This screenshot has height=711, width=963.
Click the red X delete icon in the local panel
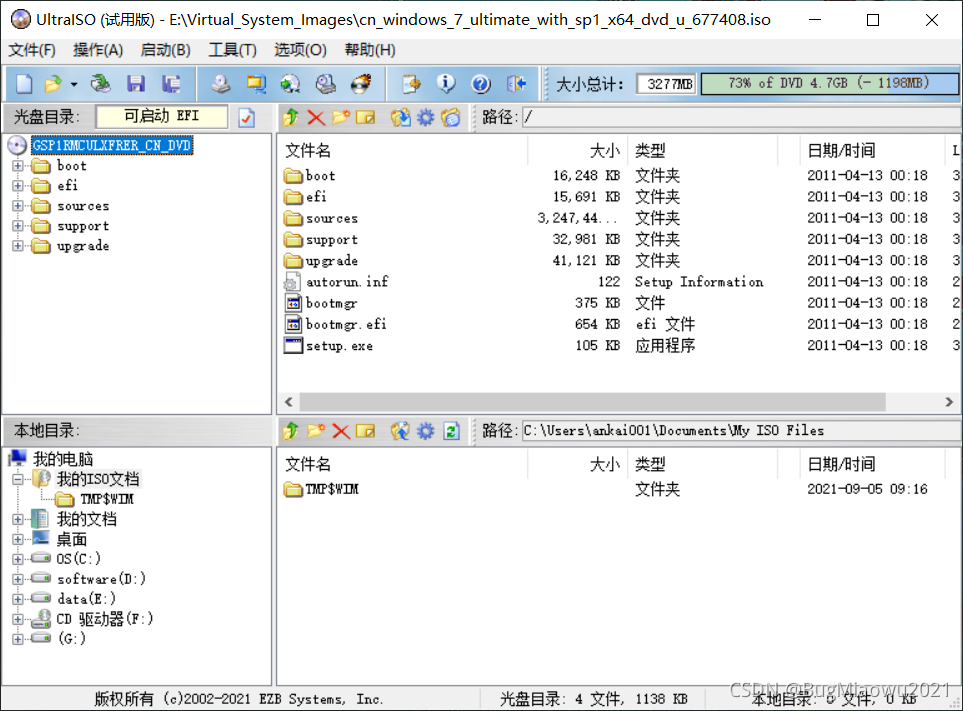(x=341, y=431)
